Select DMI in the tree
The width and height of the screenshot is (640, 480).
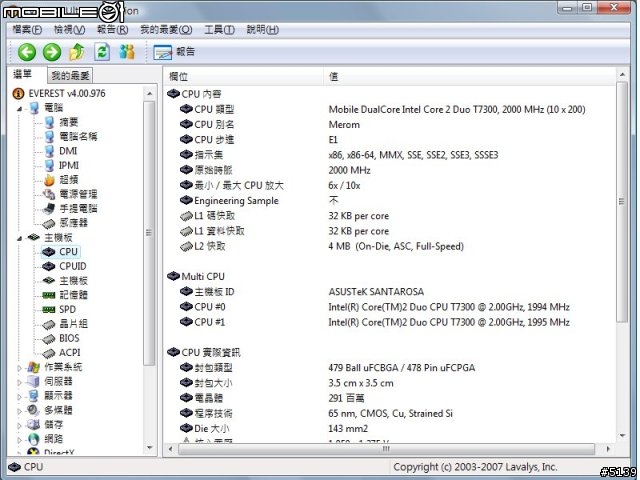(68, 151)
